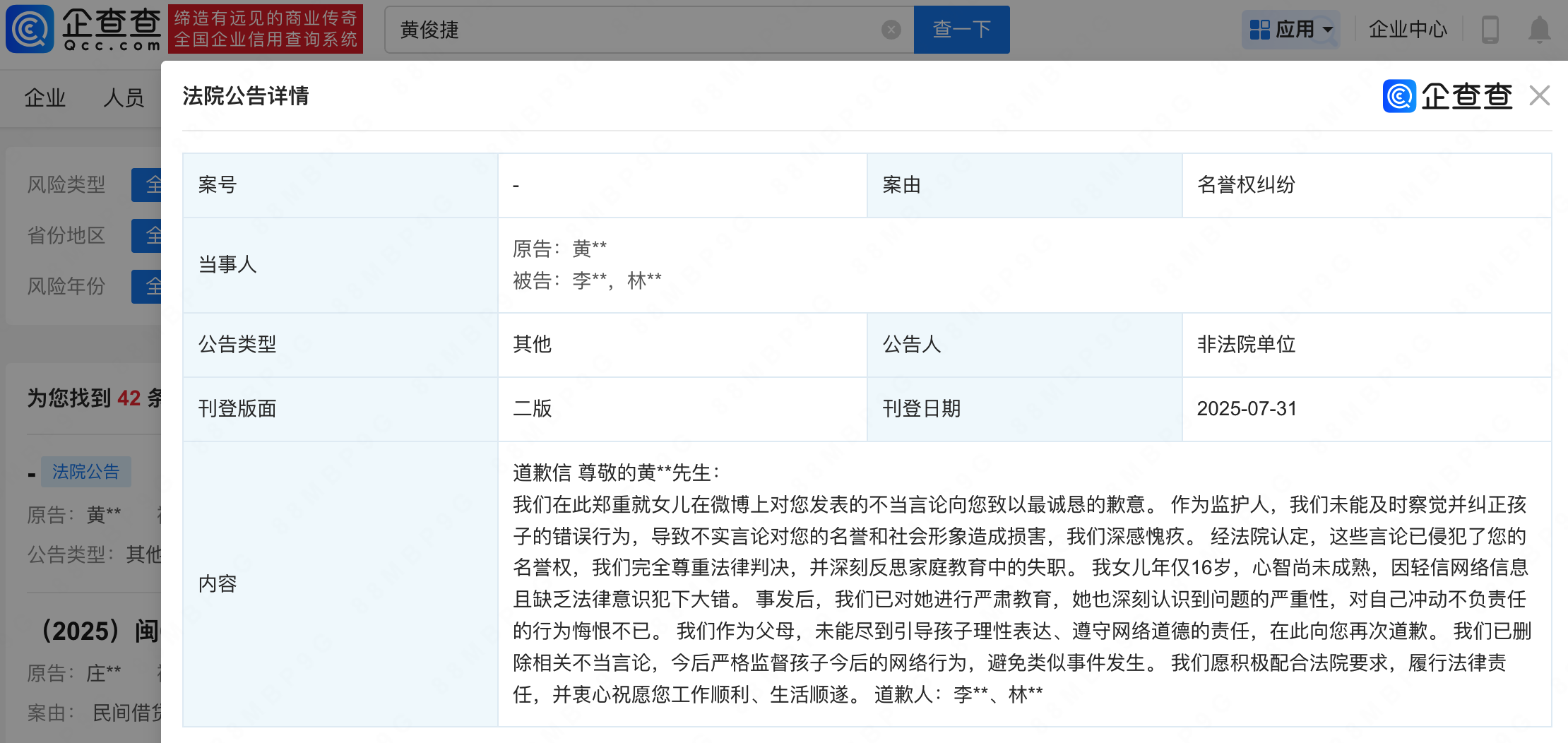Select the 省份地区 filter's blue option
This screenshot has height=743, width=1568.
tap(147, 236)
